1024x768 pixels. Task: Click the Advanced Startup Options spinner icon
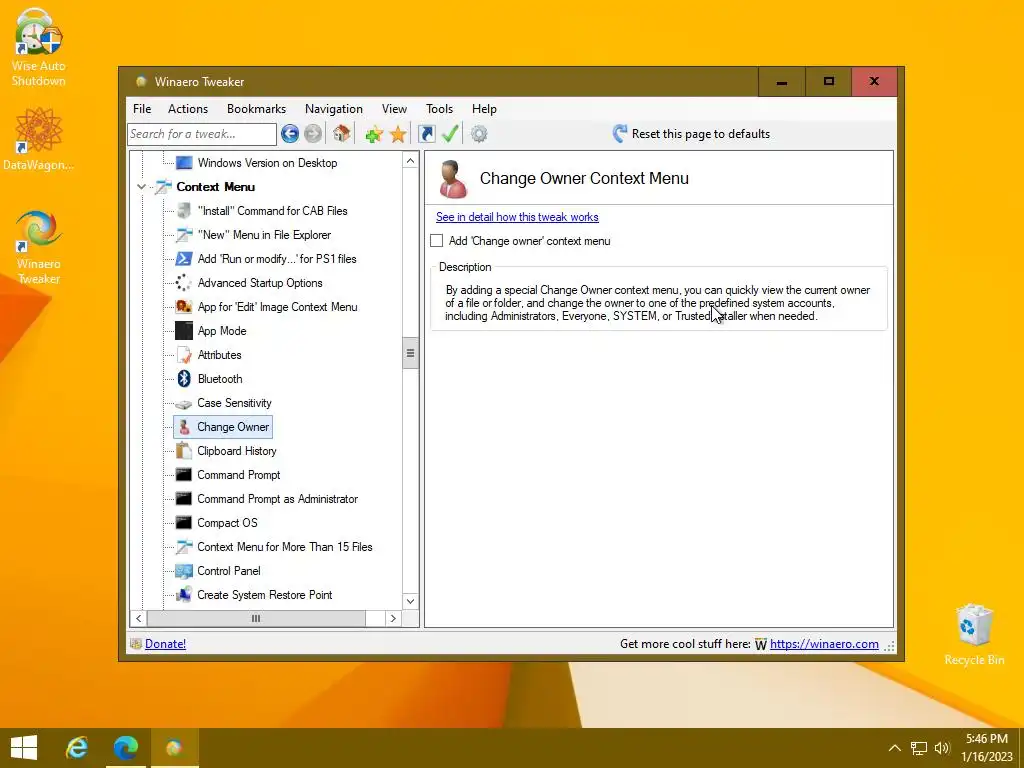coord(184,283)
